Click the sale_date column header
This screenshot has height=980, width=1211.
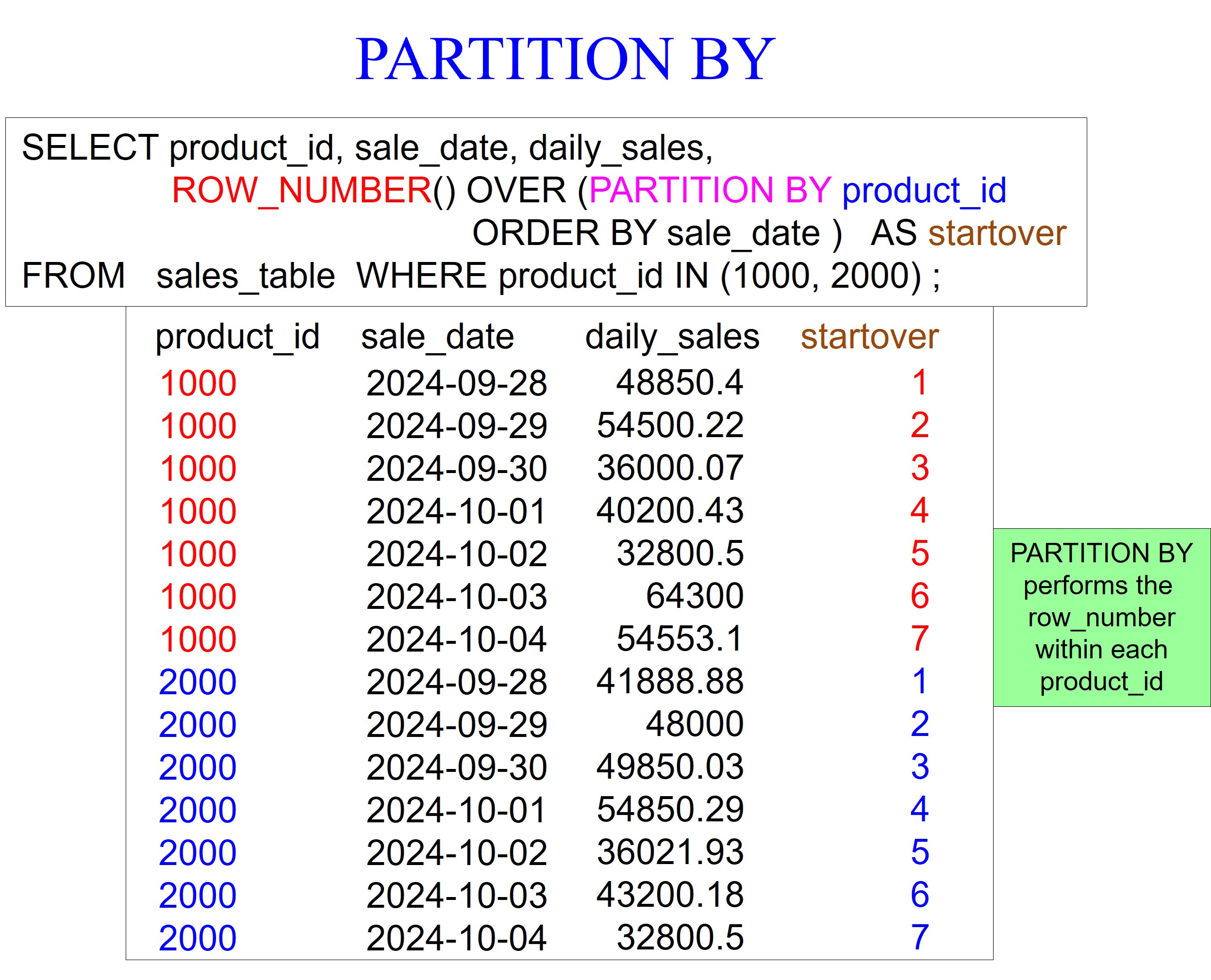pos(437,337)
